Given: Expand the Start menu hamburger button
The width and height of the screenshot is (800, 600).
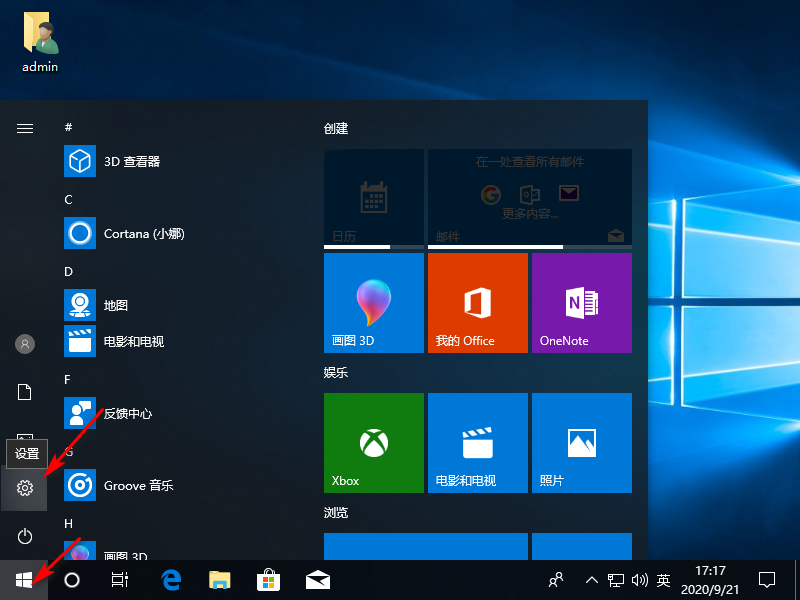Looking at the screenshot, I should point(25,128).
